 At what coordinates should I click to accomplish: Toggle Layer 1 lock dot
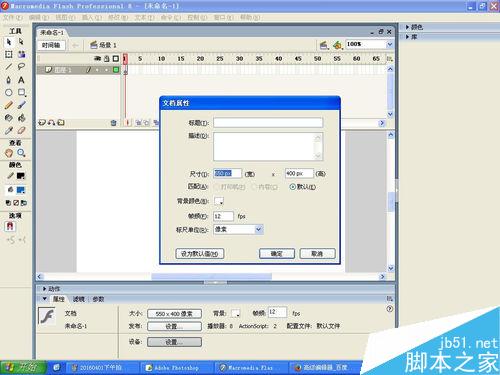(x=107, y=70)
